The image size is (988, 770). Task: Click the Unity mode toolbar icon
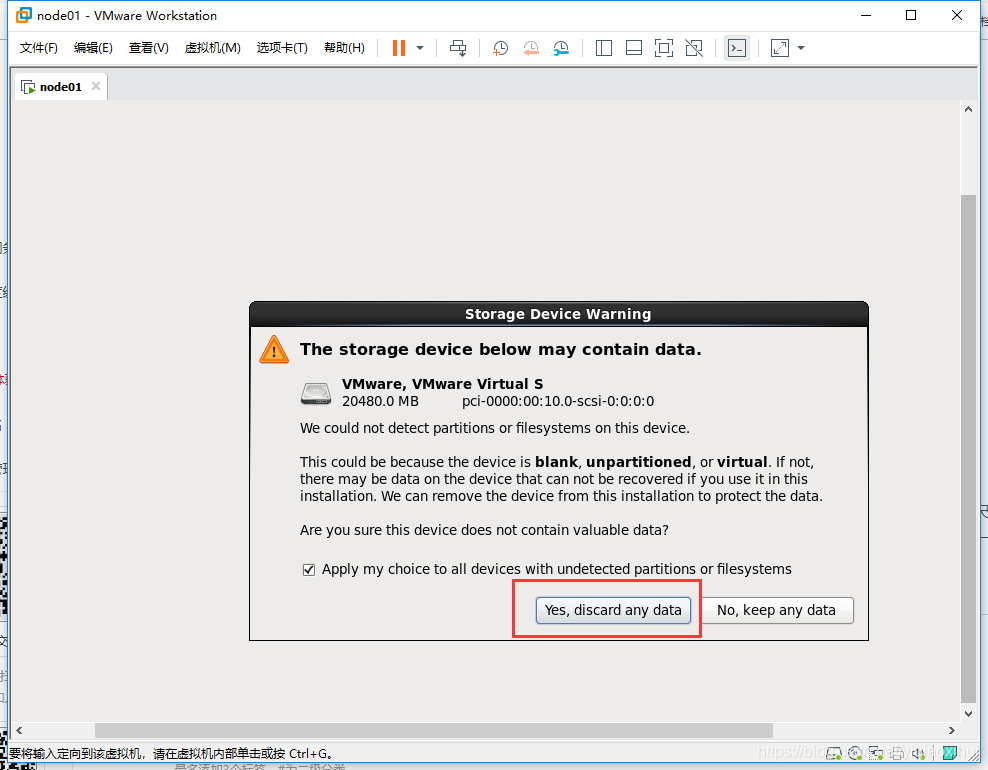(x=694, y=48)
